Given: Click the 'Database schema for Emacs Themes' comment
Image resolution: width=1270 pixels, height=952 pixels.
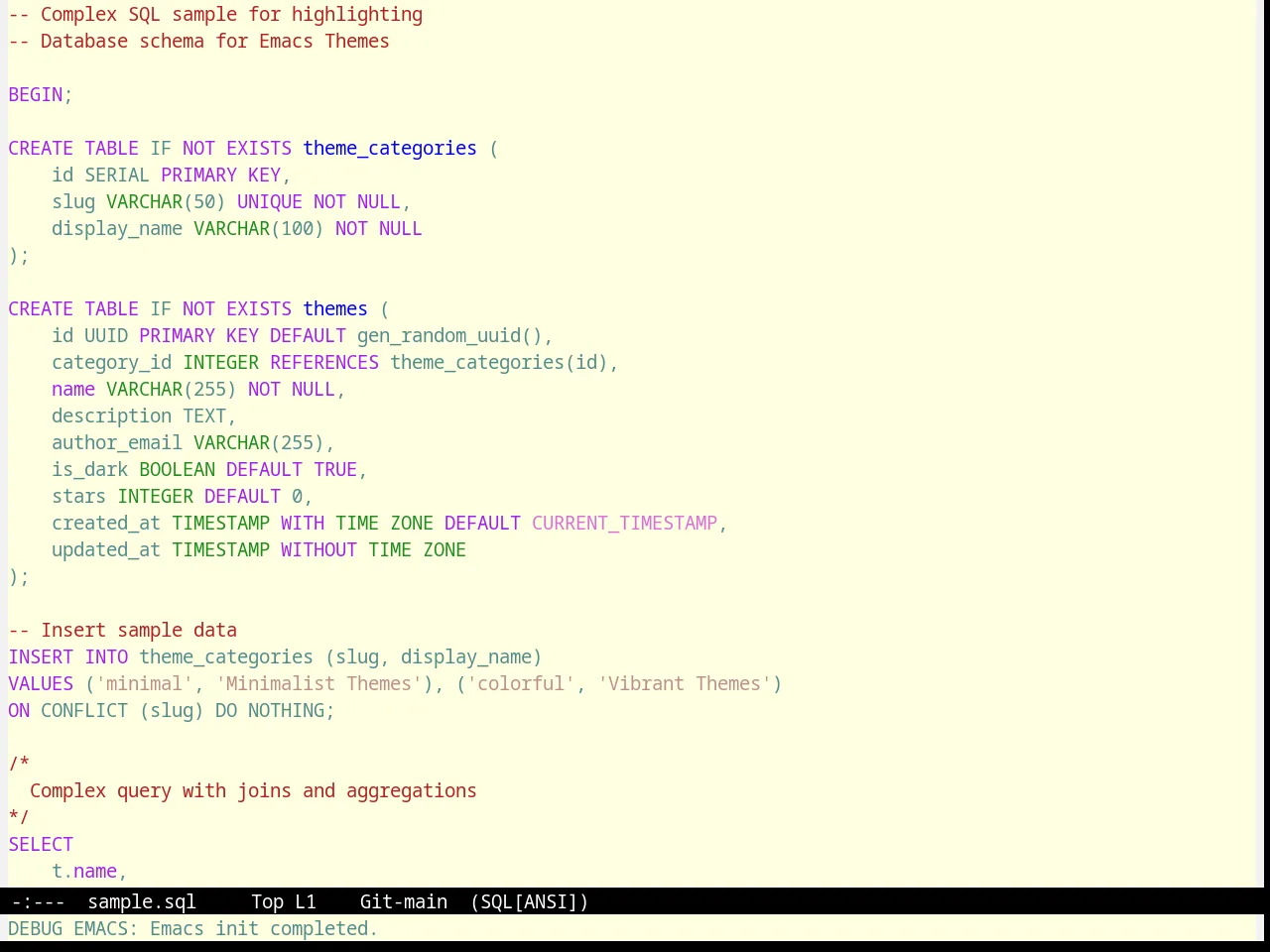Looking at the screenshot, I should click(198, 41).
